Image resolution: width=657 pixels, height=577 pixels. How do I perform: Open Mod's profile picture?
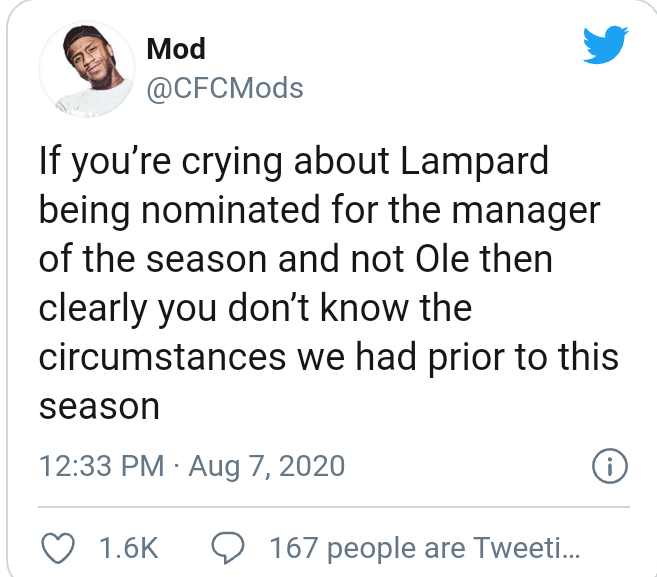[87, 69]
